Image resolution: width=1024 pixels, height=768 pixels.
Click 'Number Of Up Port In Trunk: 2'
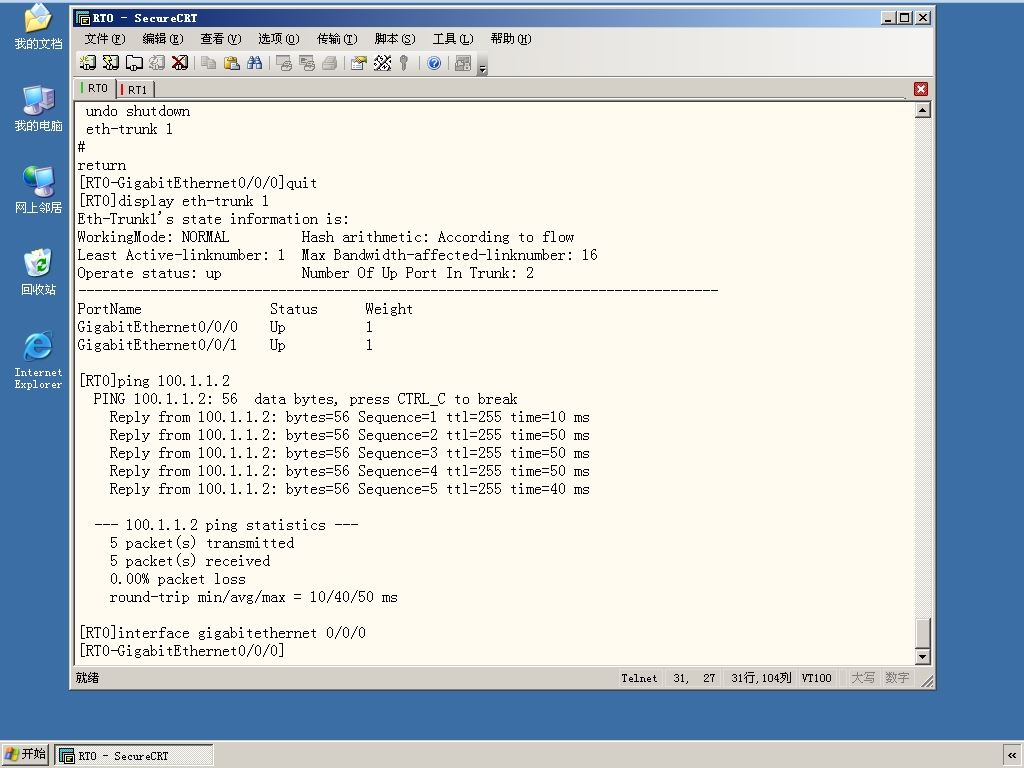click(x=417, y=273)
